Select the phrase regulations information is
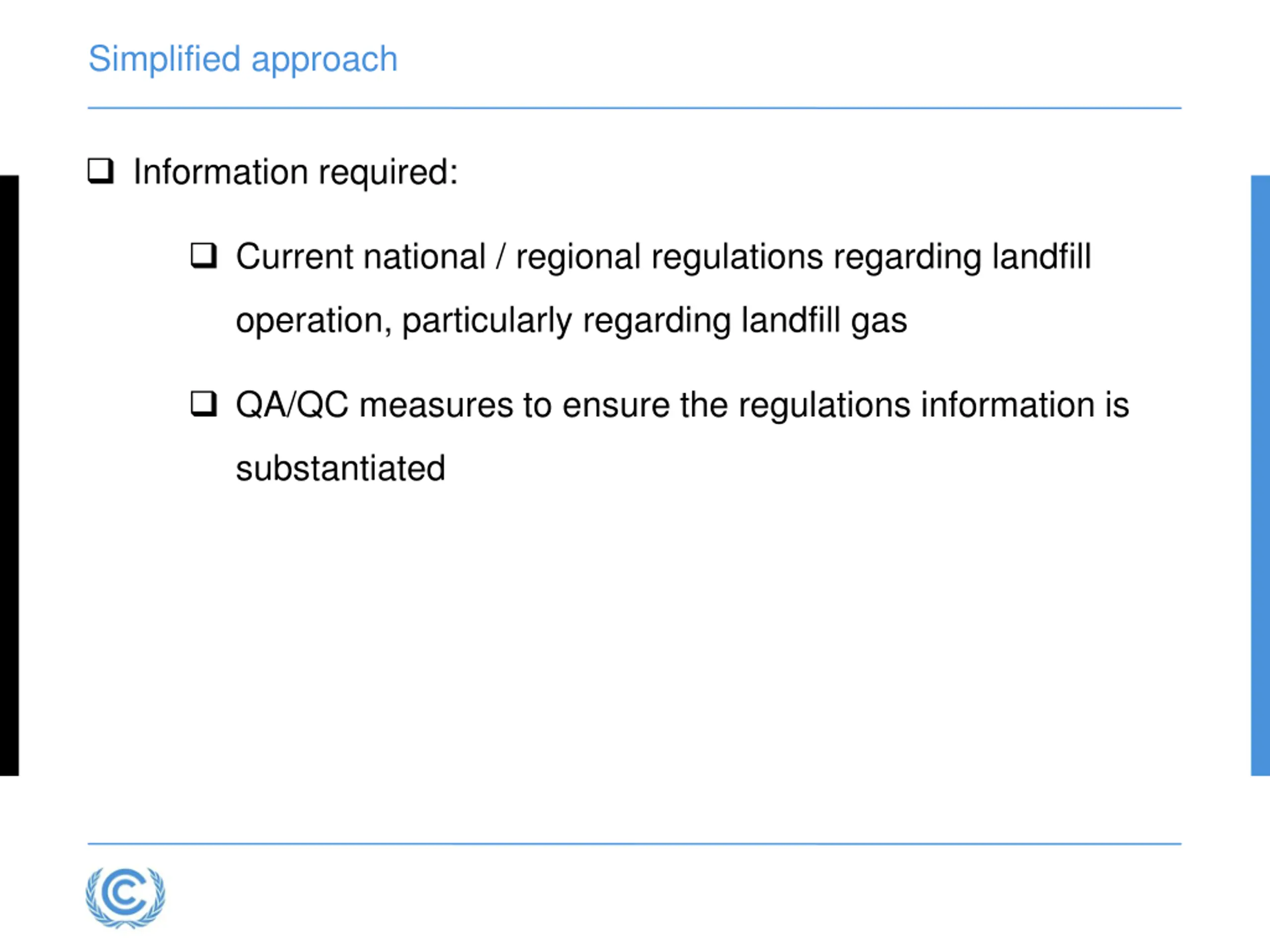Image resolution: width=1270 pixels, height=952 pixels. (x=934, y=405)
